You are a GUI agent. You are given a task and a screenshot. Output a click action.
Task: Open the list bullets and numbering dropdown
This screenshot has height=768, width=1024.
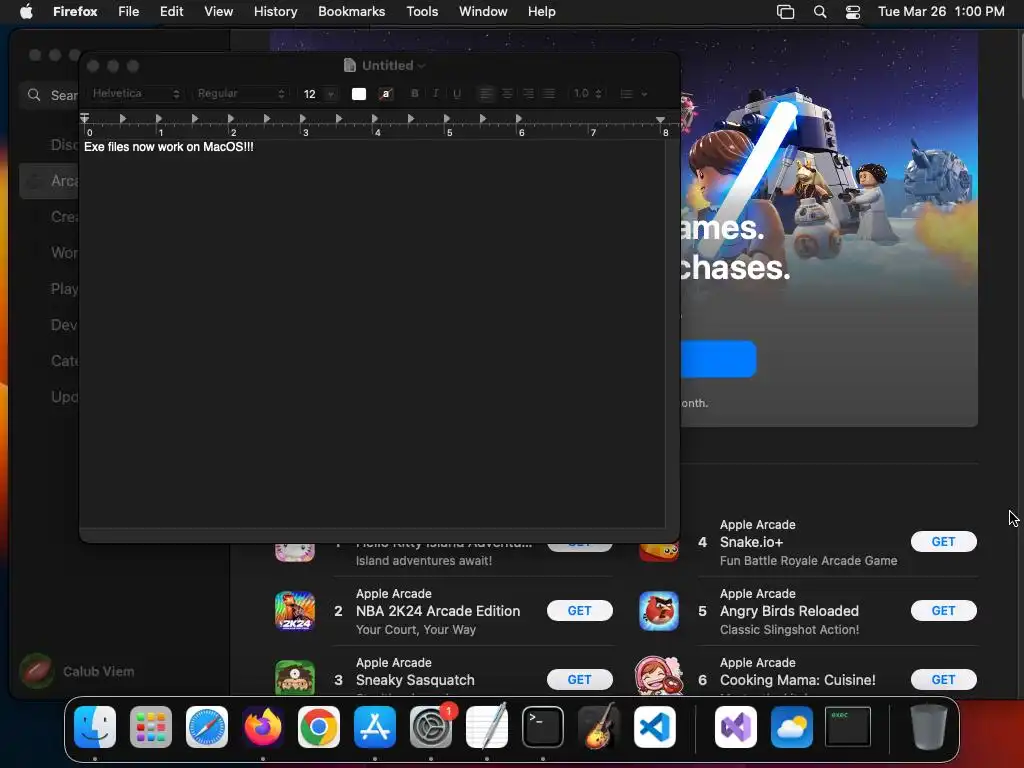point(633,94)
